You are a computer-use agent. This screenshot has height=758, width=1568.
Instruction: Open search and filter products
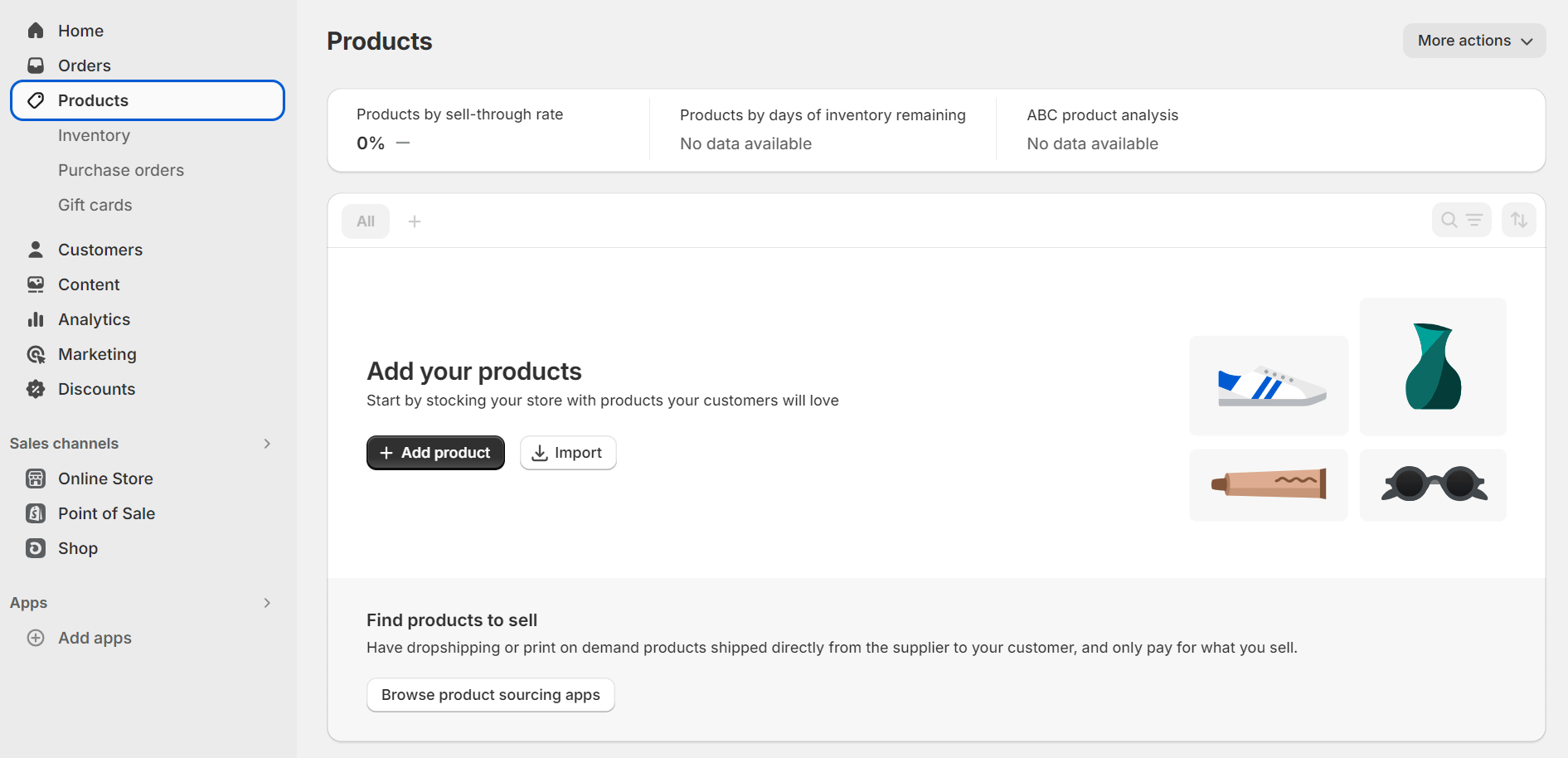click(x=1461, y=220)
